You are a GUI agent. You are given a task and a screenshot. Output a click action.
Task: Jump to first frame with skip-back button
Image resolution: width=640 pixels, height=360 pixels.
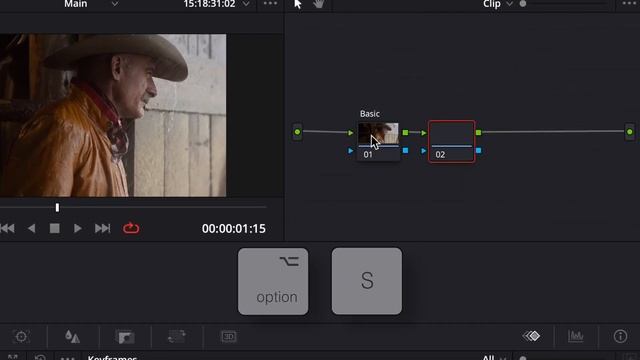click(x=7, y=228)
